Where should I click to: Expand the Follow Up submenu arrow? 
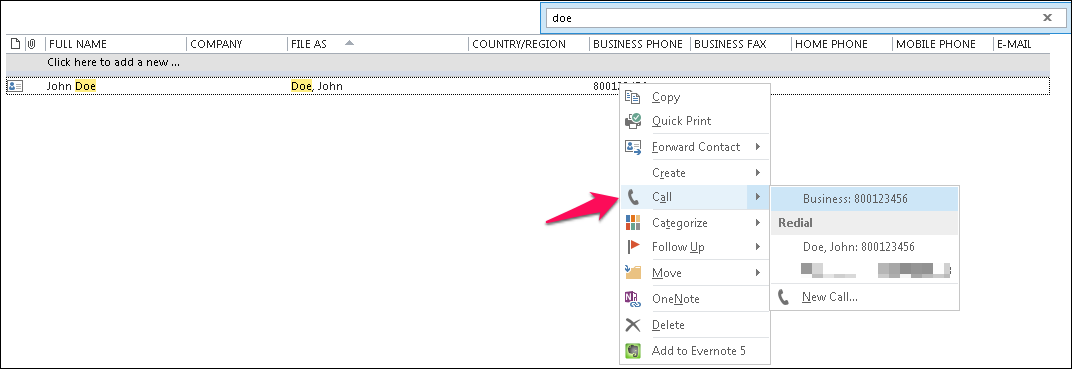(758, 247)
